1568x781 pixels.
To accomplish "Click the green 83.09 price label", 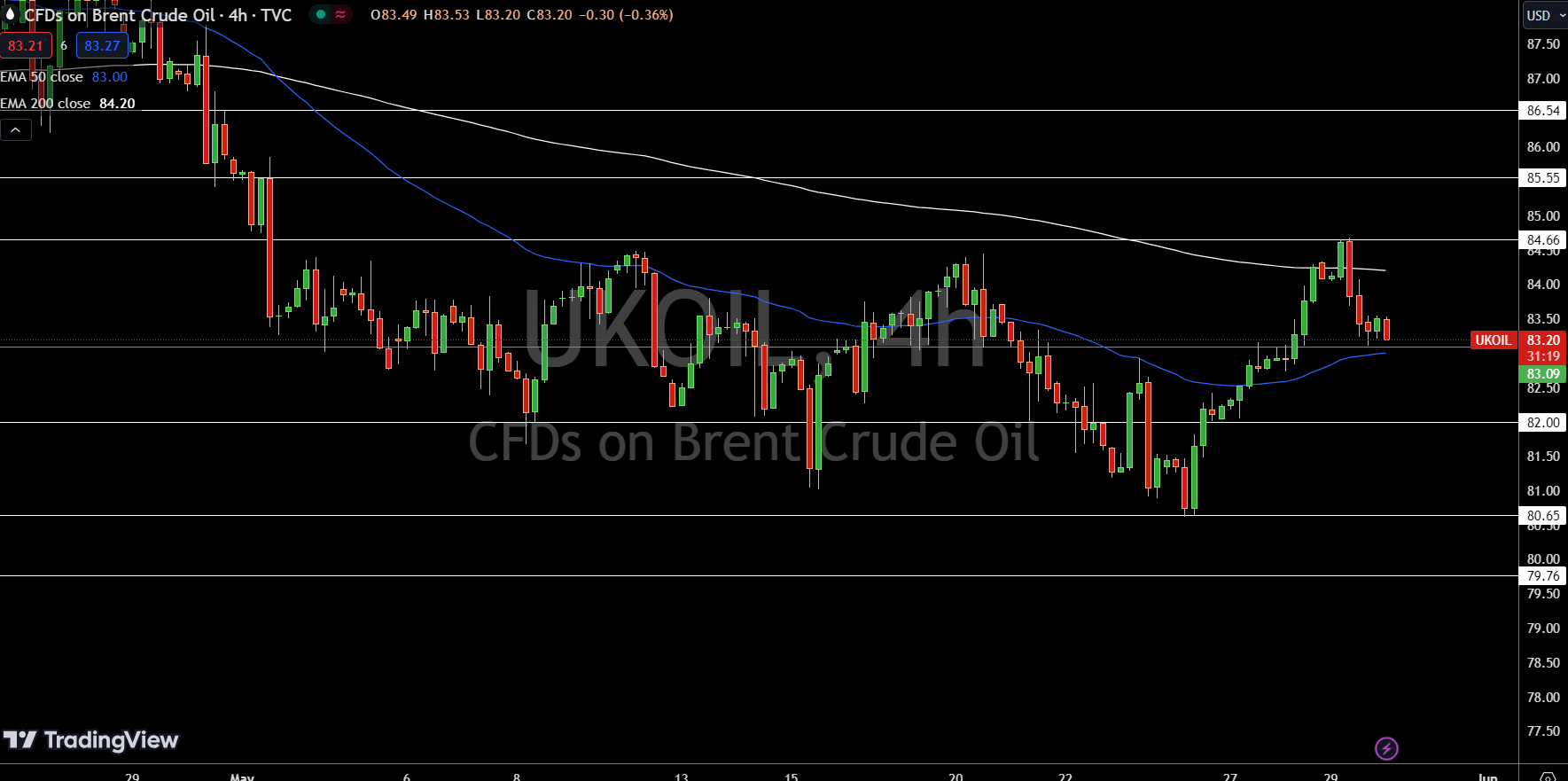I will (x=1543, y=374).
